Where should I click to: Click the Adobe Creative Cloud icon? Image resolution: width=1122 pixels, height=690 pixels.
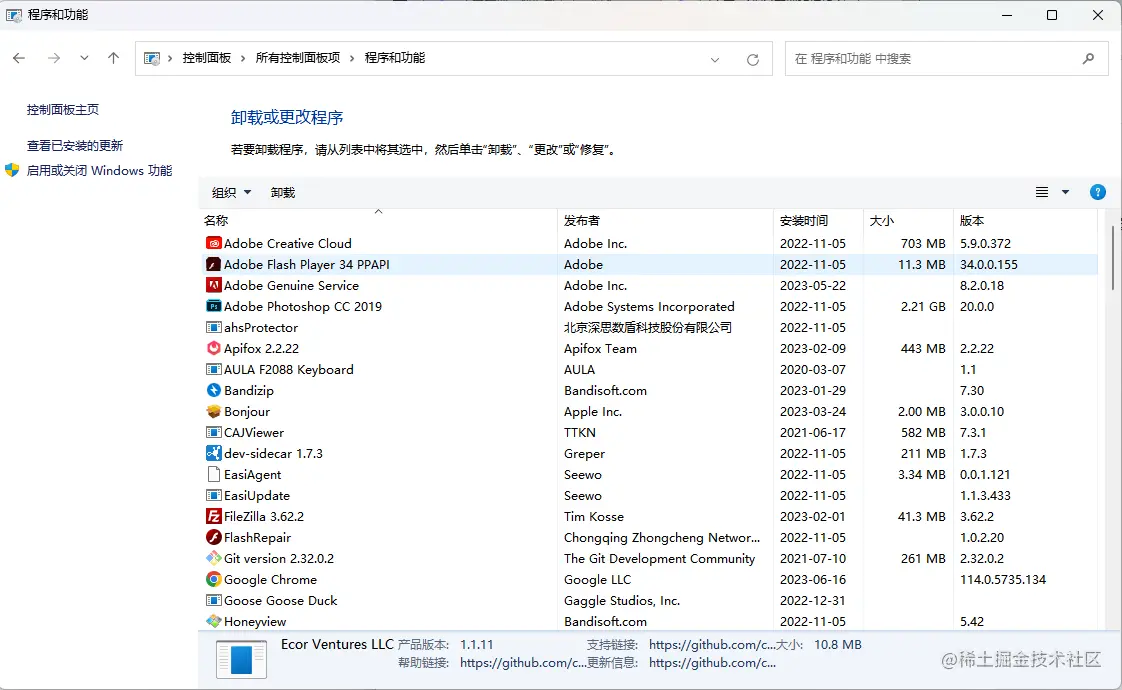point(213,243)
